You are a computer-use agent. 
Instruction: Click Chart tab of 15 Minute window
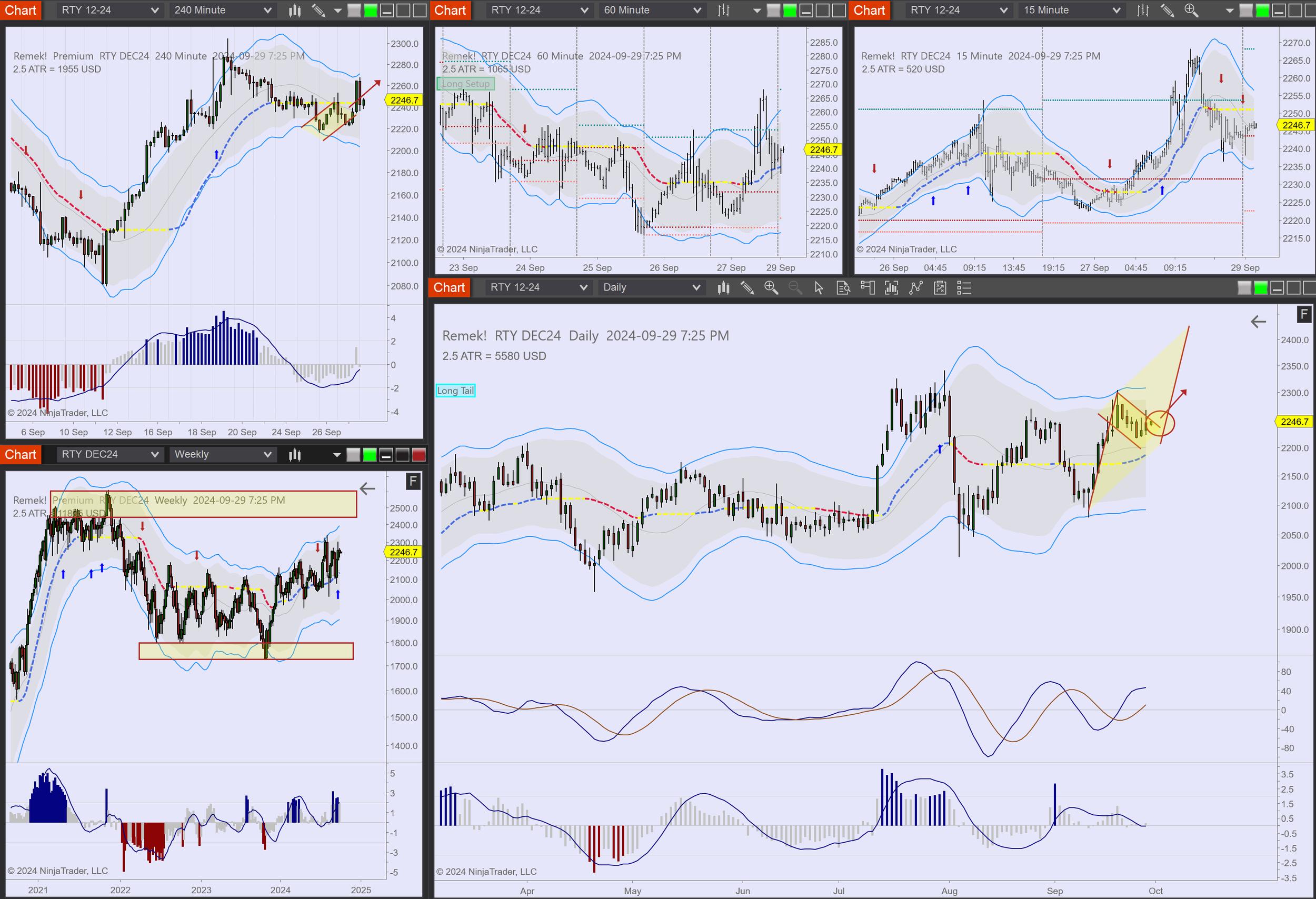[869, 10]
